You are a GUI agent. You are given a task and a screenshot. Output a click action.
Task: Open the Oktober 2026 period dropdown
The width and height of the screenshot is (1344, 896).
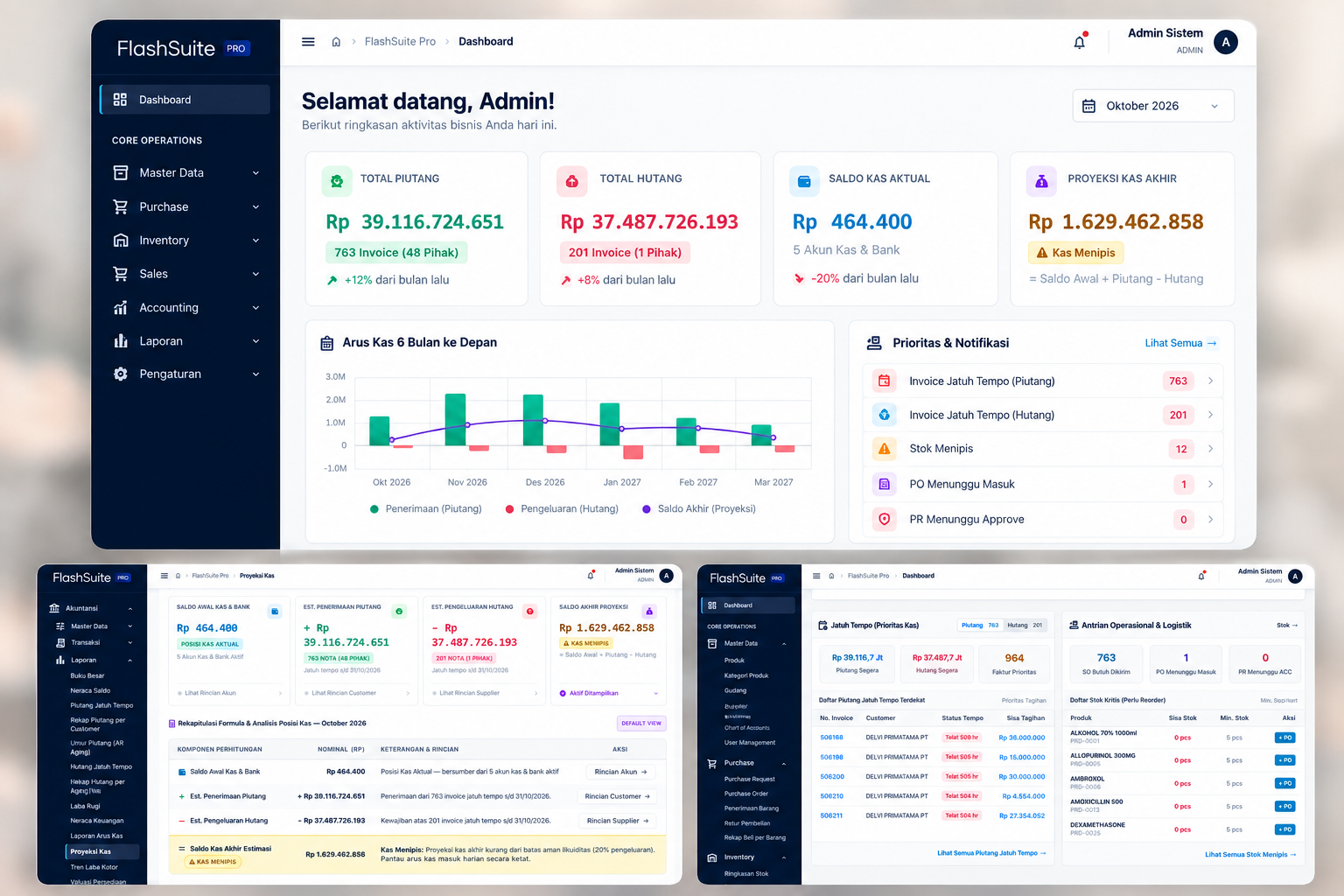pyautogui.click(x=1153, y=106)
